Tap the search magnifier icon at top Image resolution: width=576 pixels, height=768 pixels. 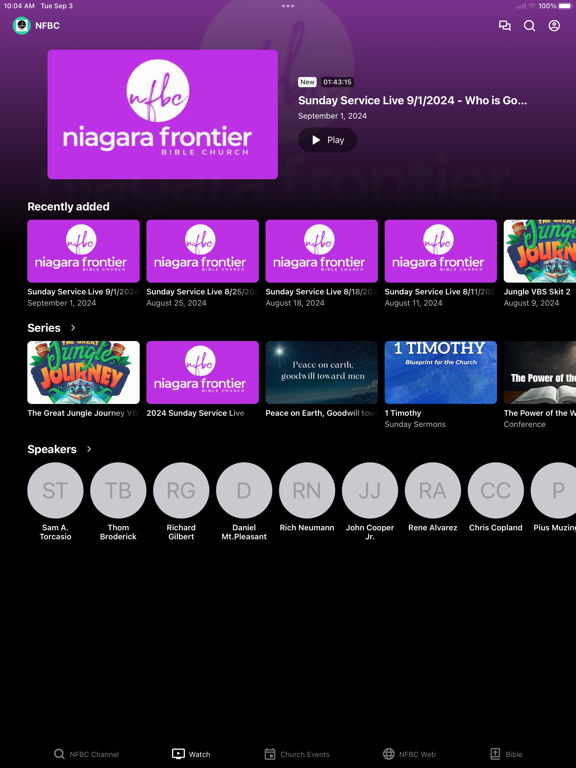click(529, 25)
